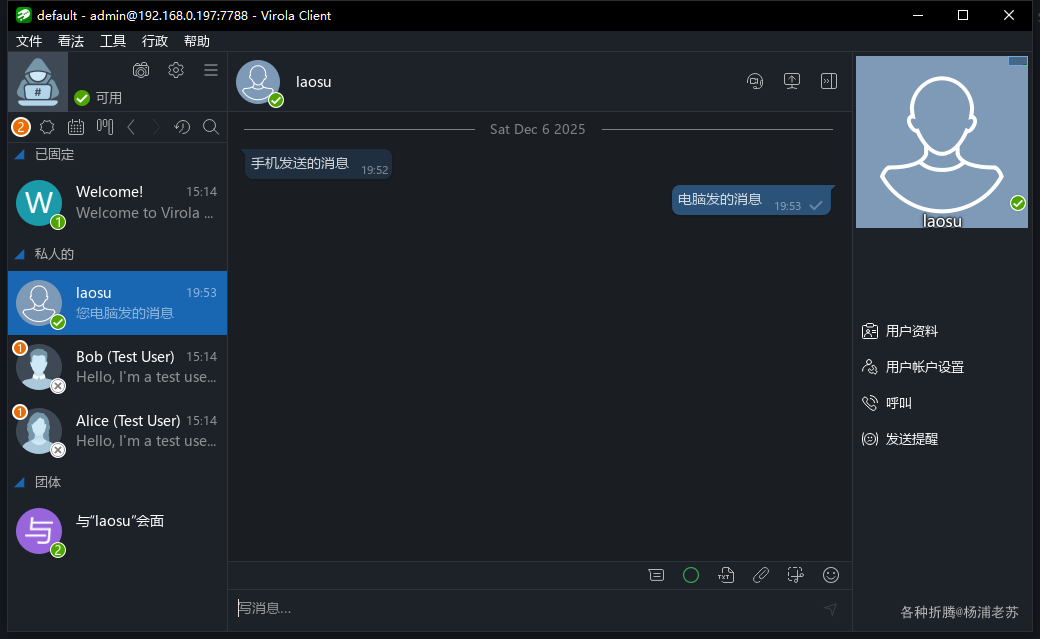Collapse the 团体 group section

click(x=20, y=482)
